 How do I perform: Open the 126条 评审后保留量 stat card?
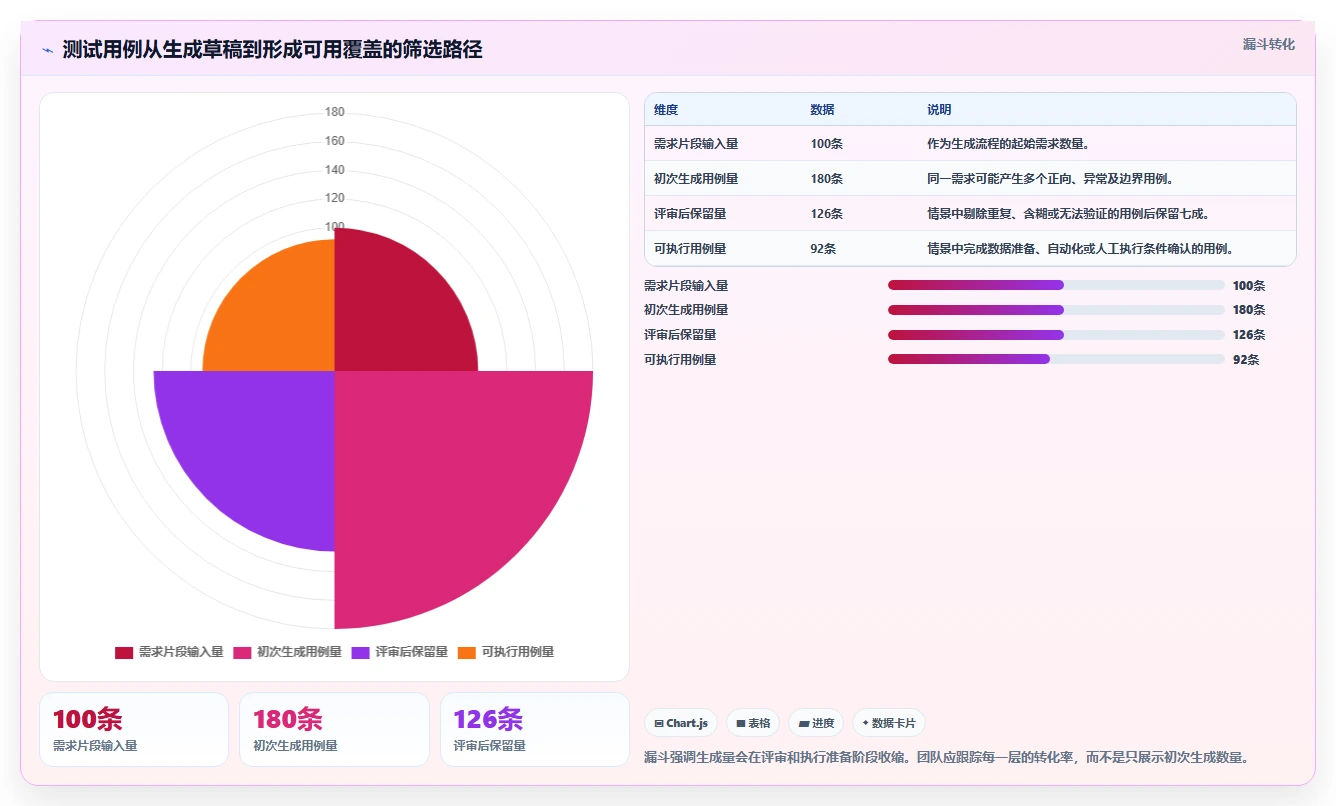pos(535,729)
